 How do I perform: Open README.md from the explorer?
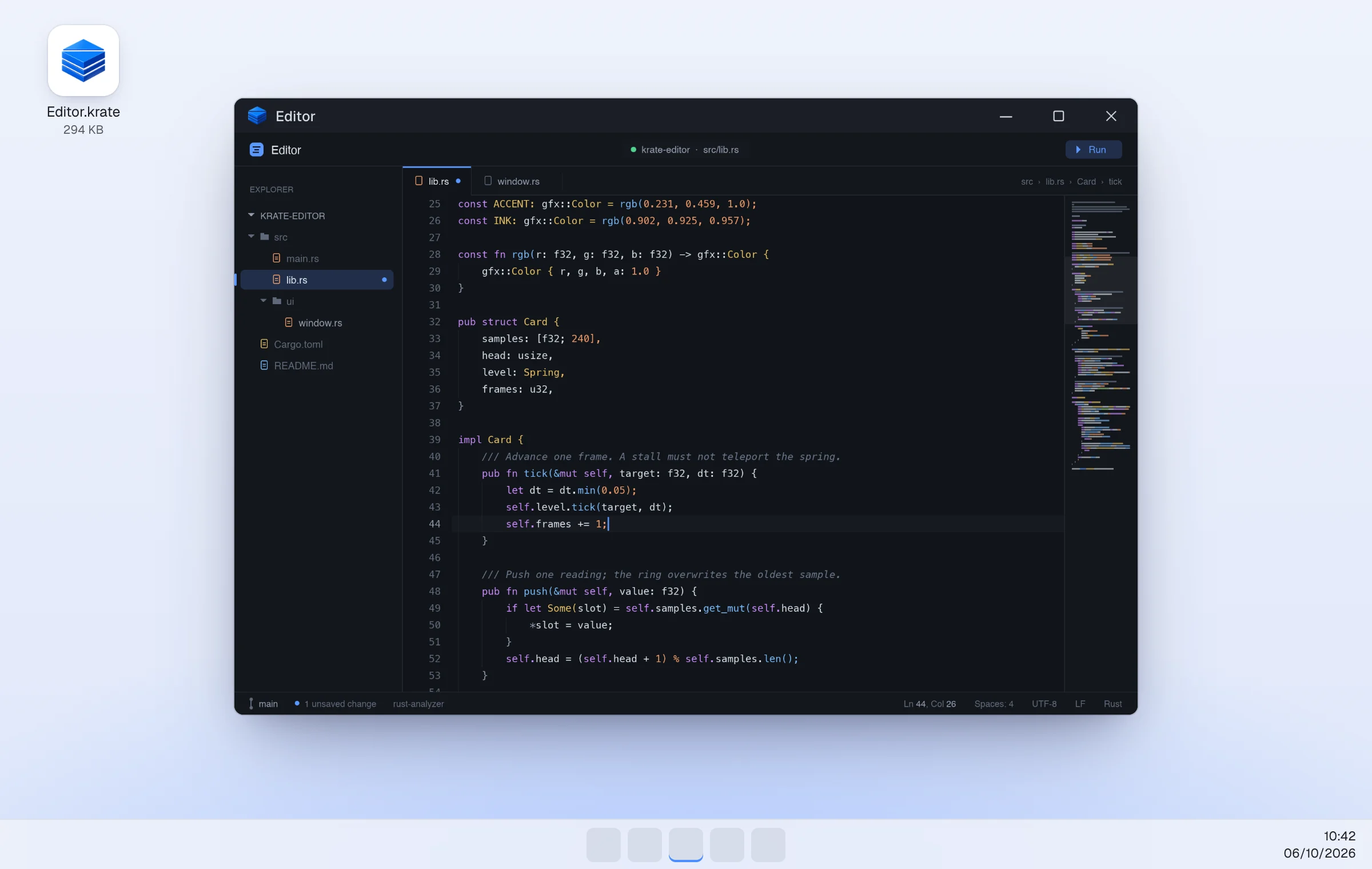pyautogui.click(x=317, y=365)
